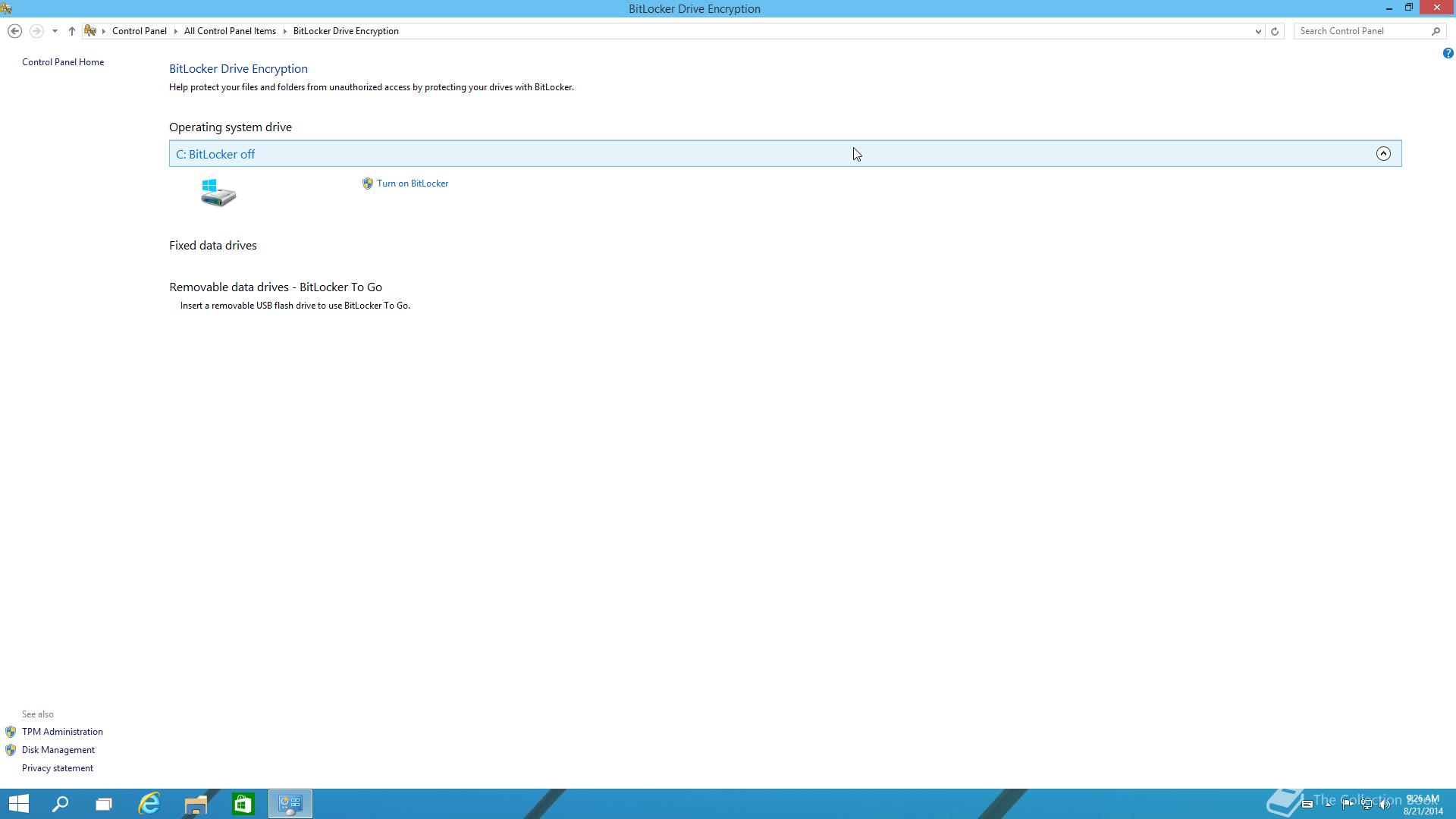The width and height of the screenshot is (1456, 819).
Task: Click the shield icon beside TPM Administration
Action: coord(11,732)
